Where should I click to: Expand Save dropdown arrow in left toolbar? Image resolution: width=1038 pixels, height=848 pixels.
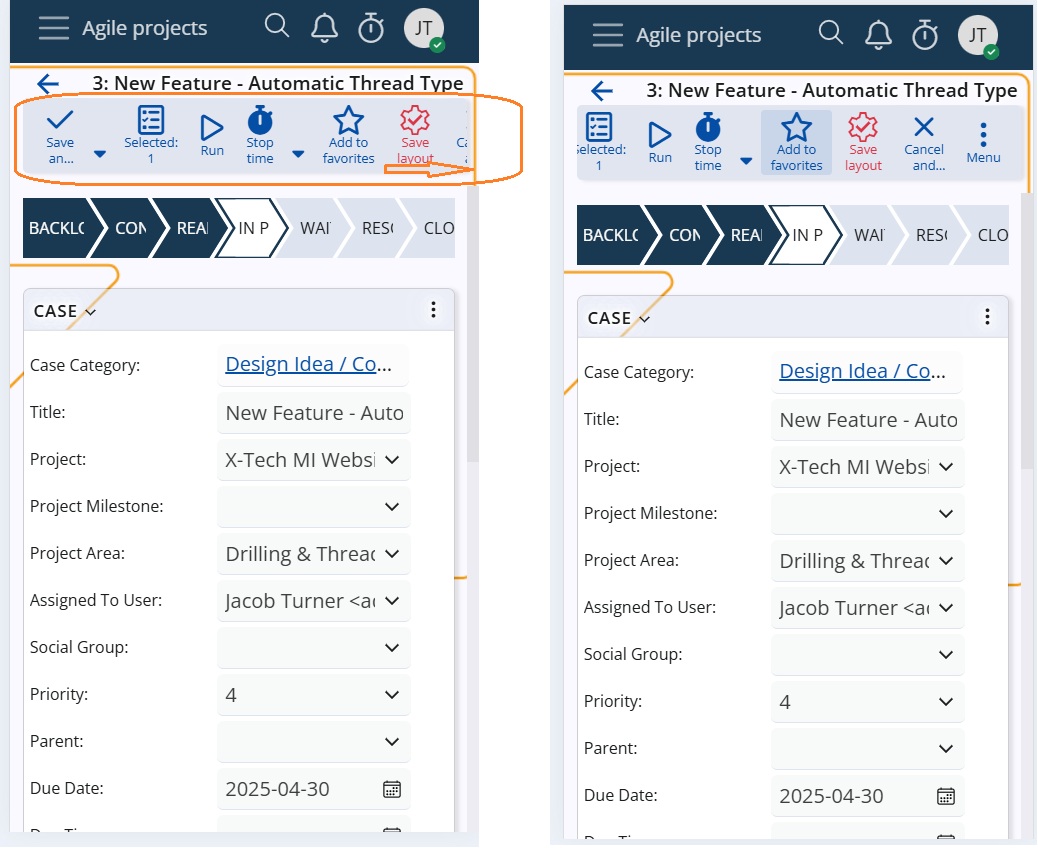point(100,154)
